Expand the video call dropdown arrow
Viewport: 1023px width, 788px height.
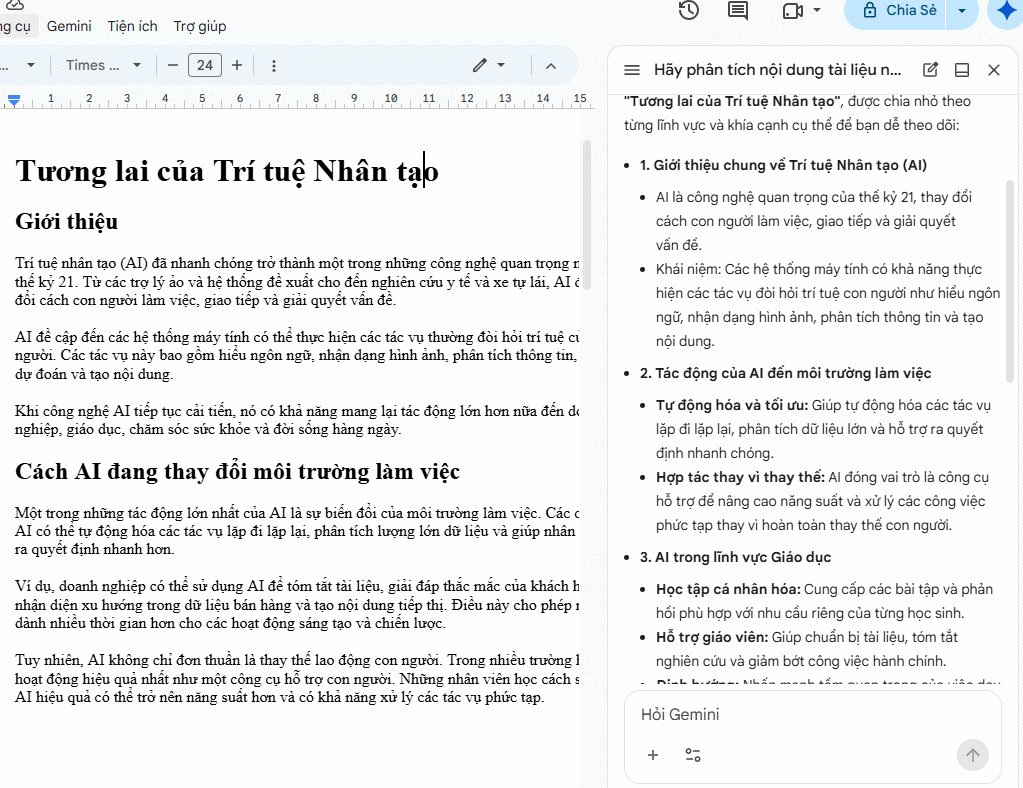[817, 10]
